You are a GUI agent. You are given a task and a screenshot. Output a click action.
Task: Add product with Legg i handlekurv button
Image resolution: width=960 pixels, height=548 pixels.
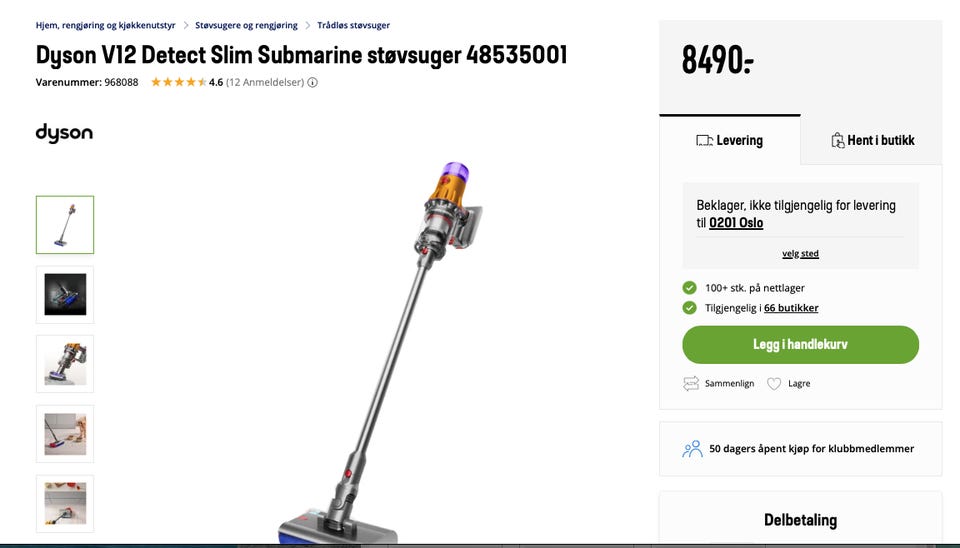coord(800,344)
